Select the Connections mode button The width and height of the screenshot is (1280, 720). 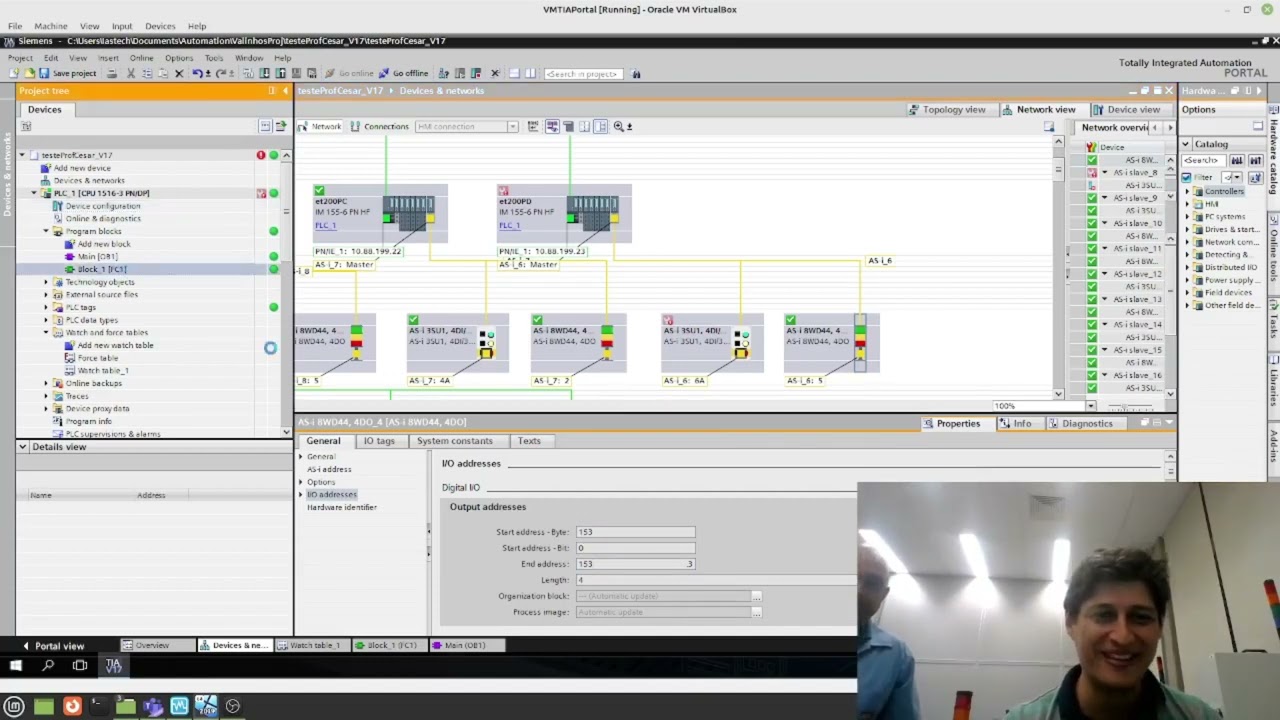click(379, 127)
